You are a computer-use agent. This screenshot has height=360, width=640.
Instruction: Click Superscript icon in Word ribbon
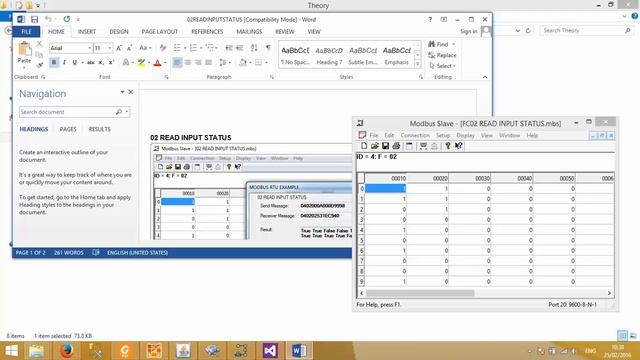click(111, 62)
